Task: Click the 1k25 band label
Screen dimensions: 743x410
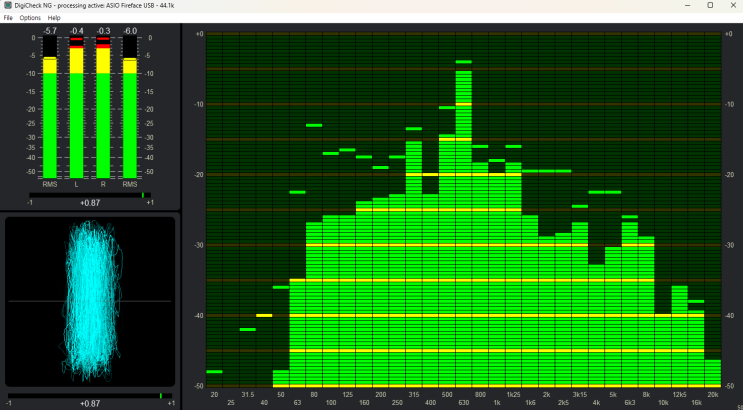Action: coord(513,395)
